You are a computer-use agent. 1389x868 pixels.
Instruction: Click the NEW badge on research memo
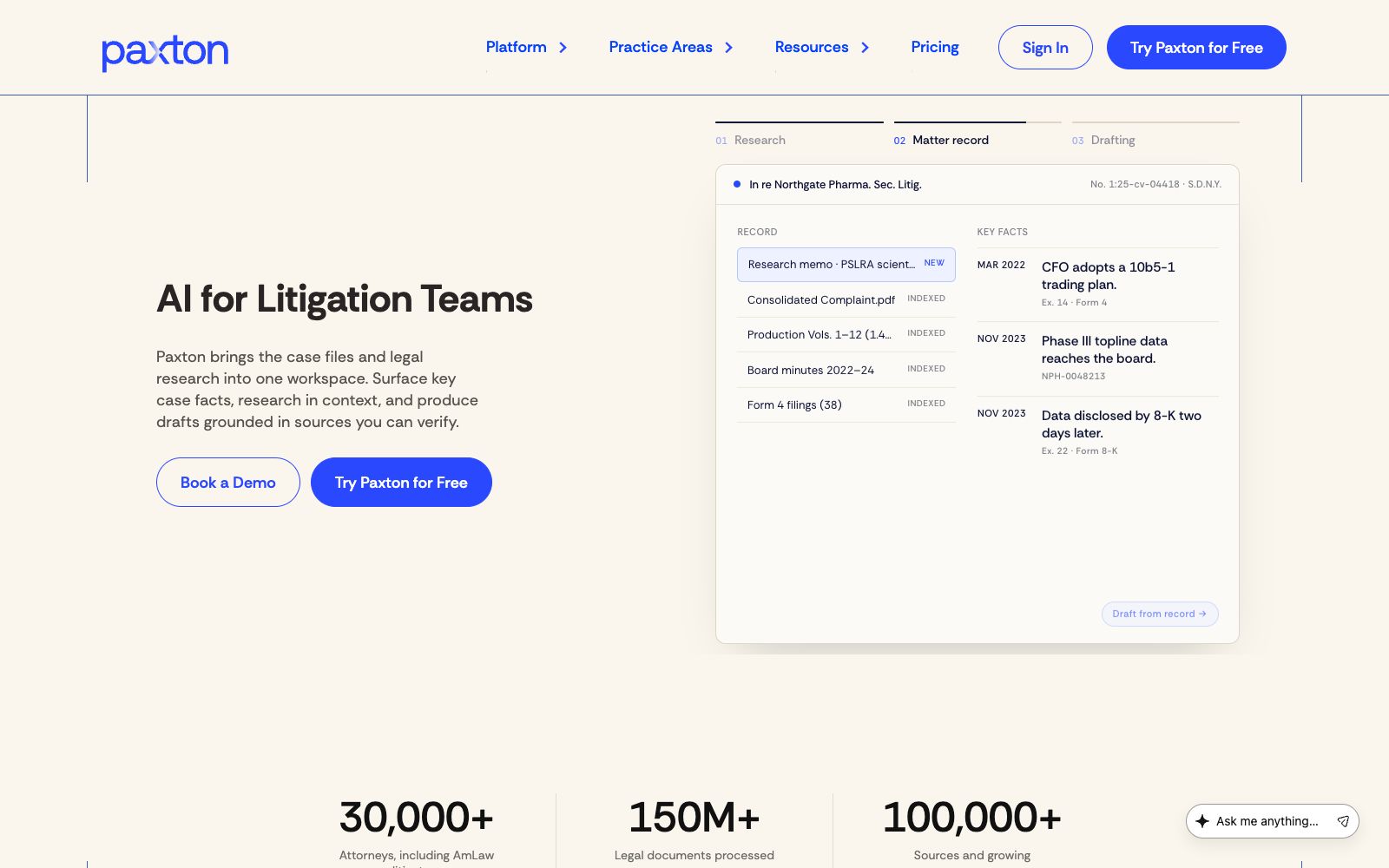coord(934,263)
